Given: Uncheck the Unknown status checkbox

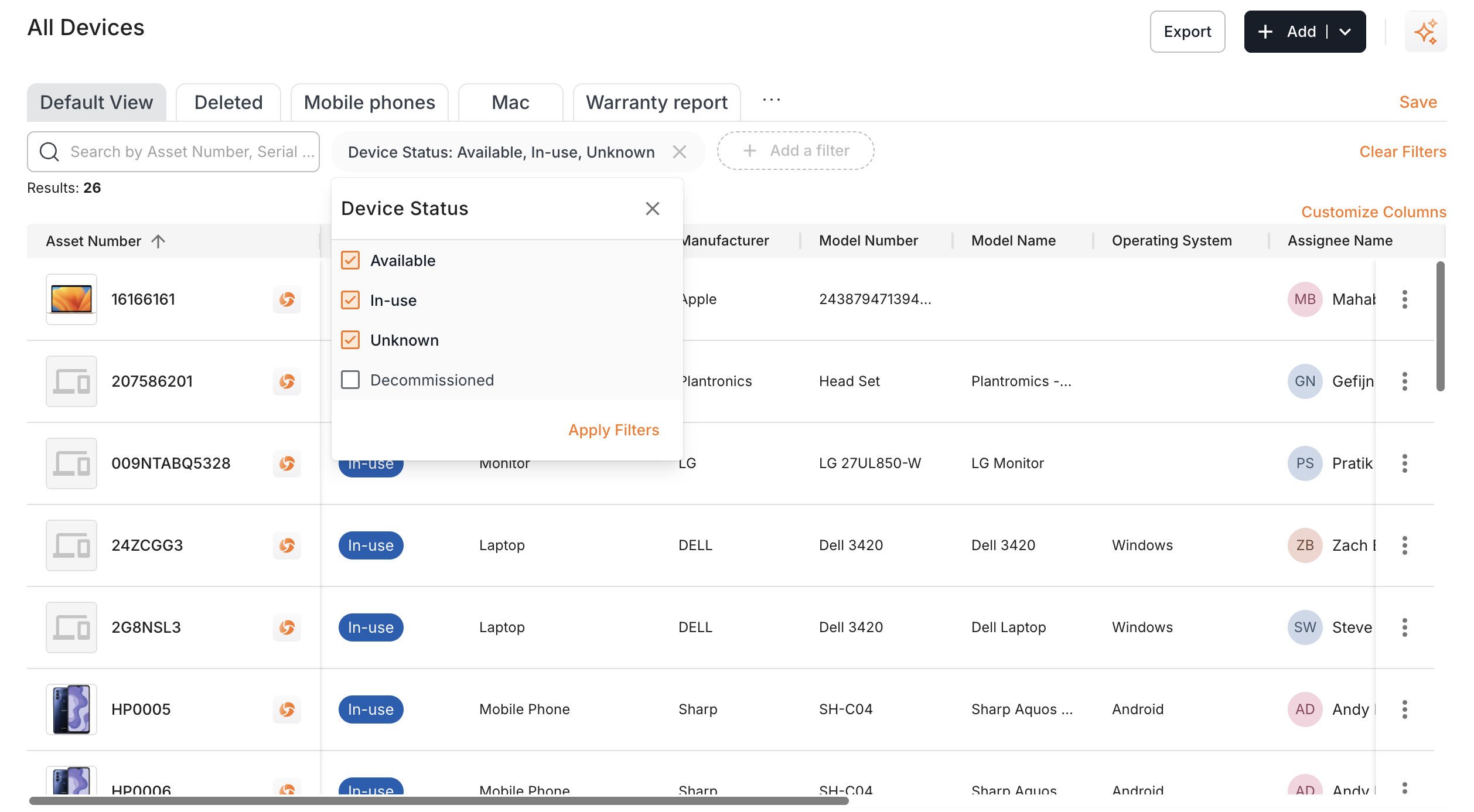Looking at the screenshot, I should pos(350,340).
